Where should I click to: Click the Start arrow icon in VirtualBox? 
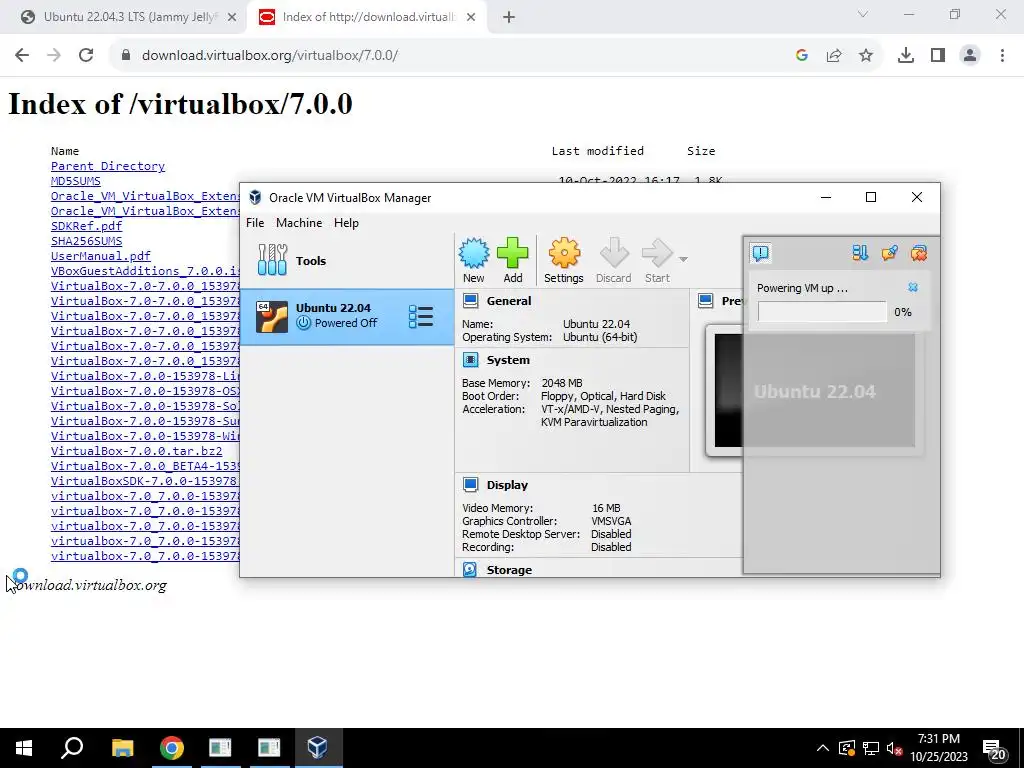[657, 253]
